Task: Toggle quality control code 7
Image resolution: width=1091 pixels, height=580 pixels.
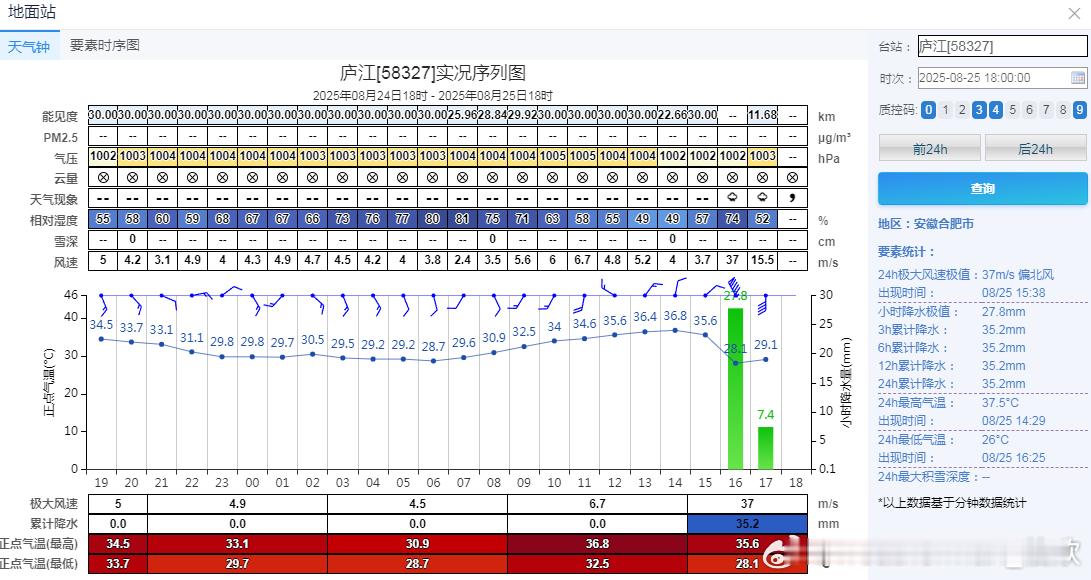Action: click(x=1046, y=109)
